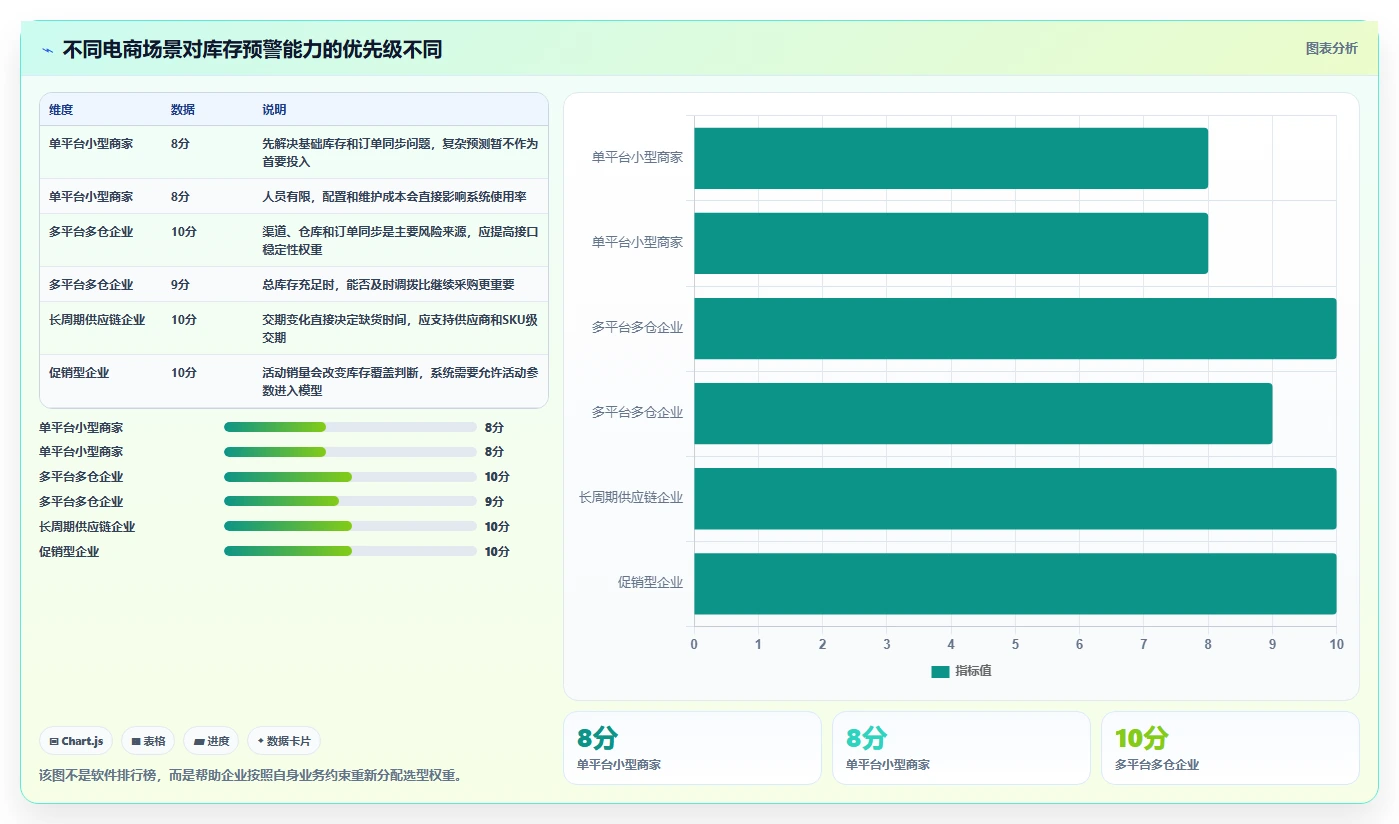Click the 图表分析 label in the header
Viewport: 1399px width, 824px height.
click(1331, 48)
